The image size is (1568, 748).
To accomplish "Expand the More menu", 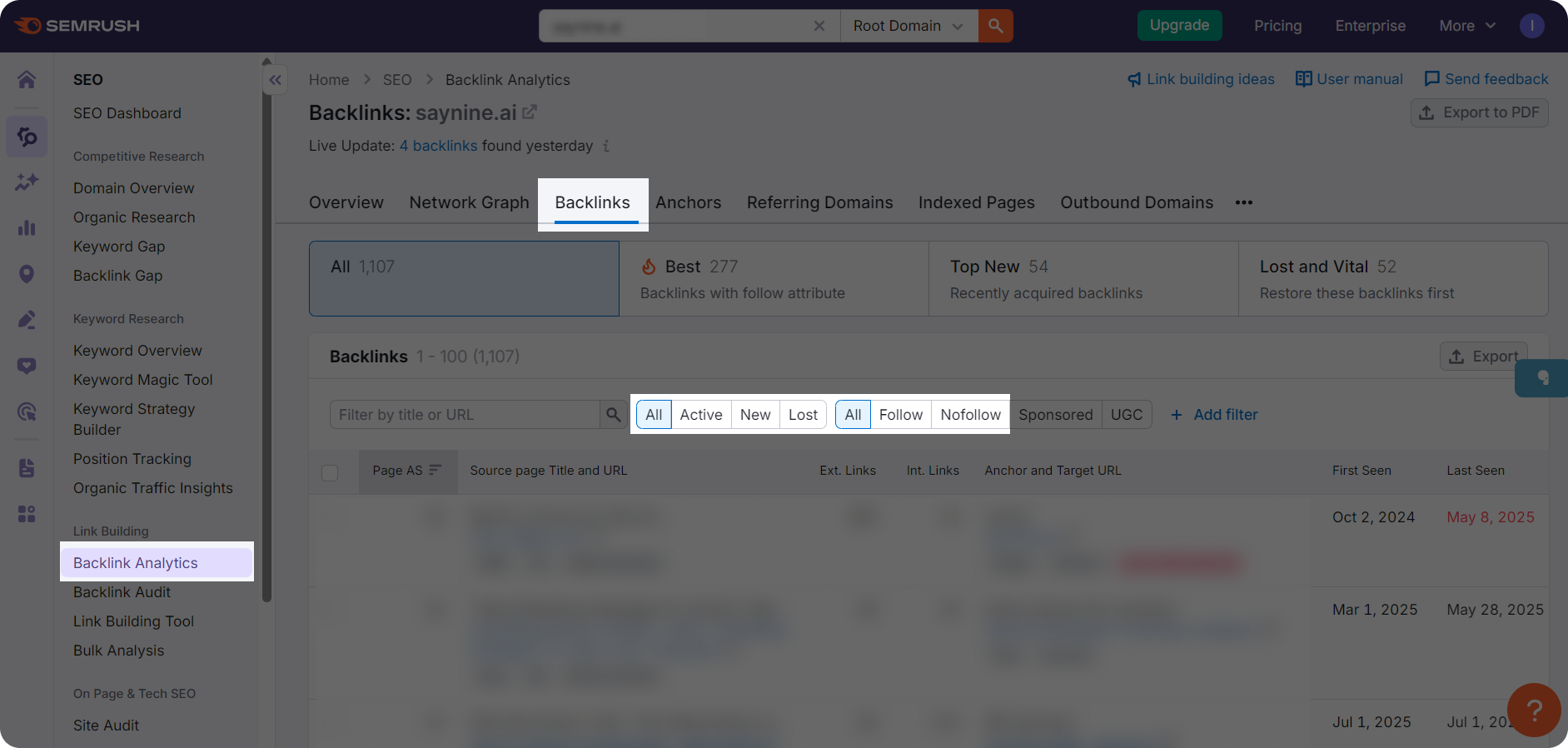I will pos(1467,26).
